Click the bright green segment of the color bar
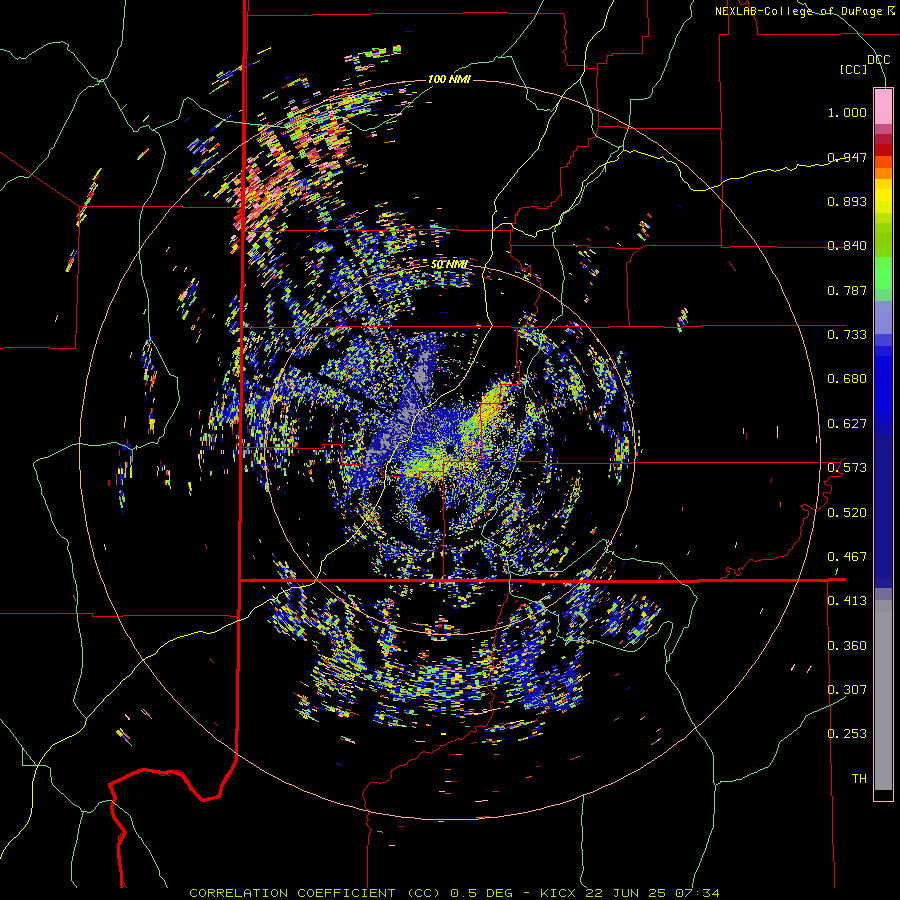Screen dimensions: 900x900 pyautogui.click(x=883, y=273)
